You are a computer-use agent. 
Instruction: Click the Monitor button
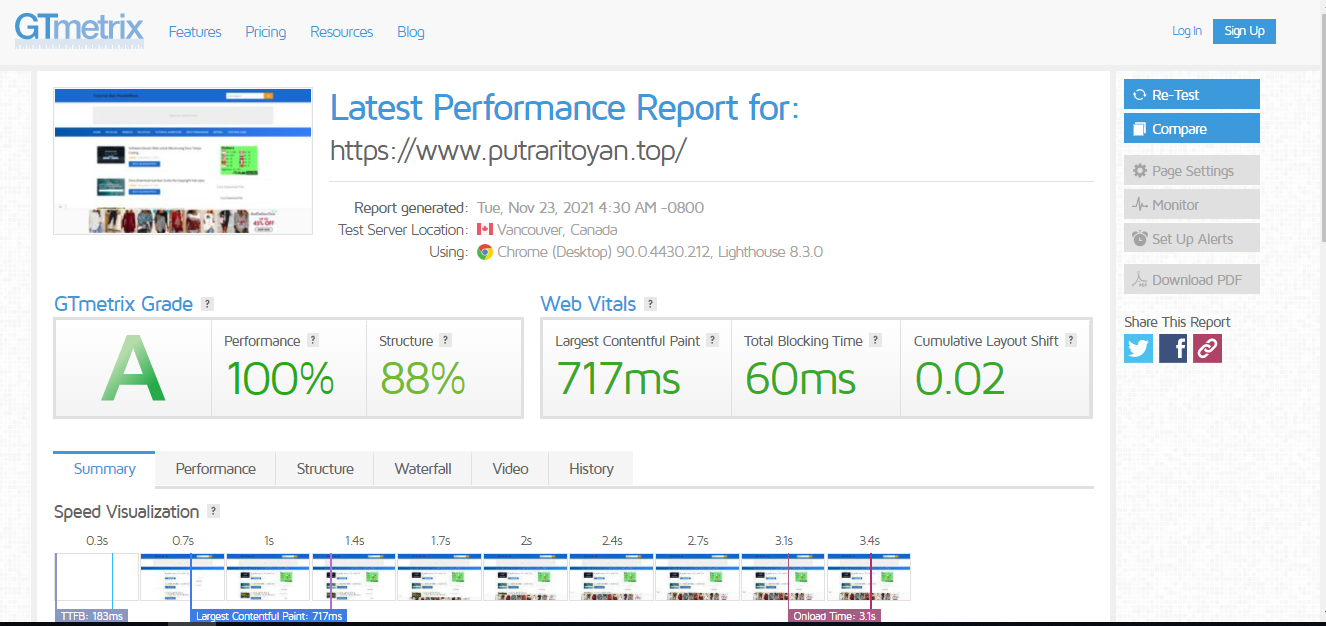point(1191,205)
